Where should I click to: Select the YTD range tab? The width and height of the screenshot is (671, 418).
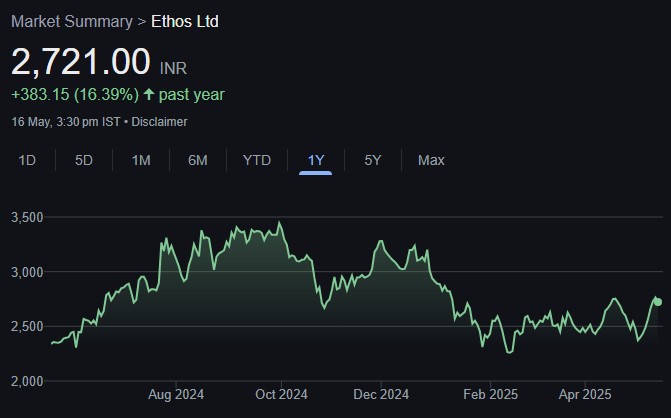pyautogui.click(x=257, y=160)
